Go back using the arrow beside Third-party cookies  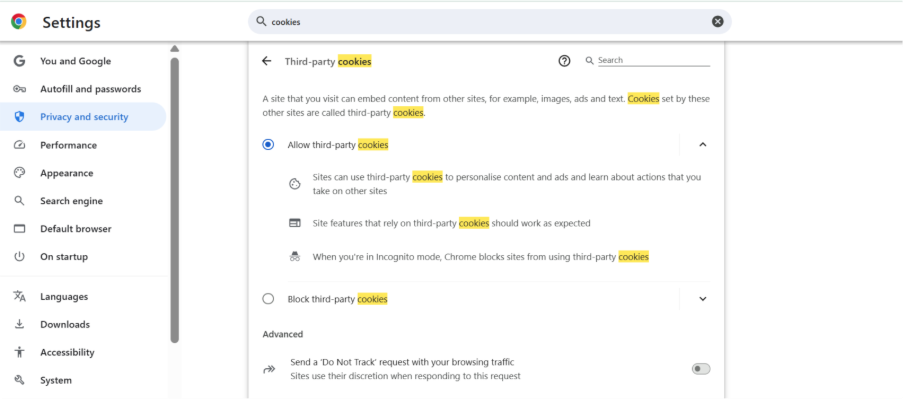(266, 61)
